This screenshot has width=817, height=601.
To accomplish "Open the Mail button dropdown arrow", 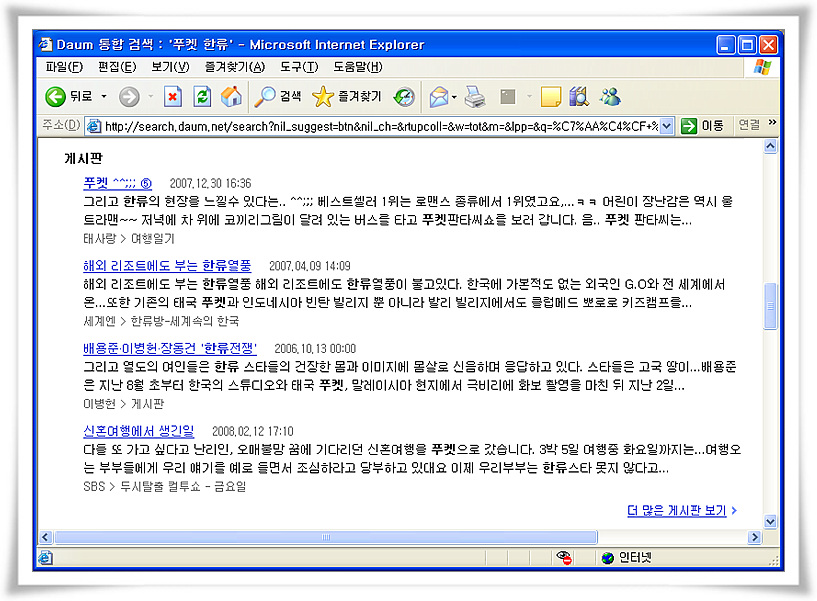I will click(x=454, y=97).
